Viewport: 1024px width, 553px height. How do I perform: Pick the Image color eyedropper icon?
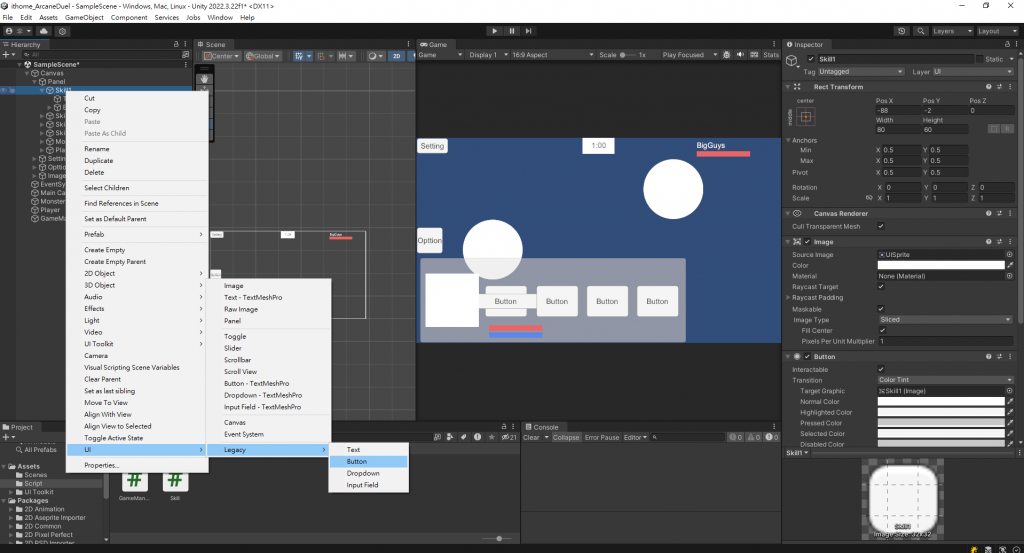point(1010,265)
